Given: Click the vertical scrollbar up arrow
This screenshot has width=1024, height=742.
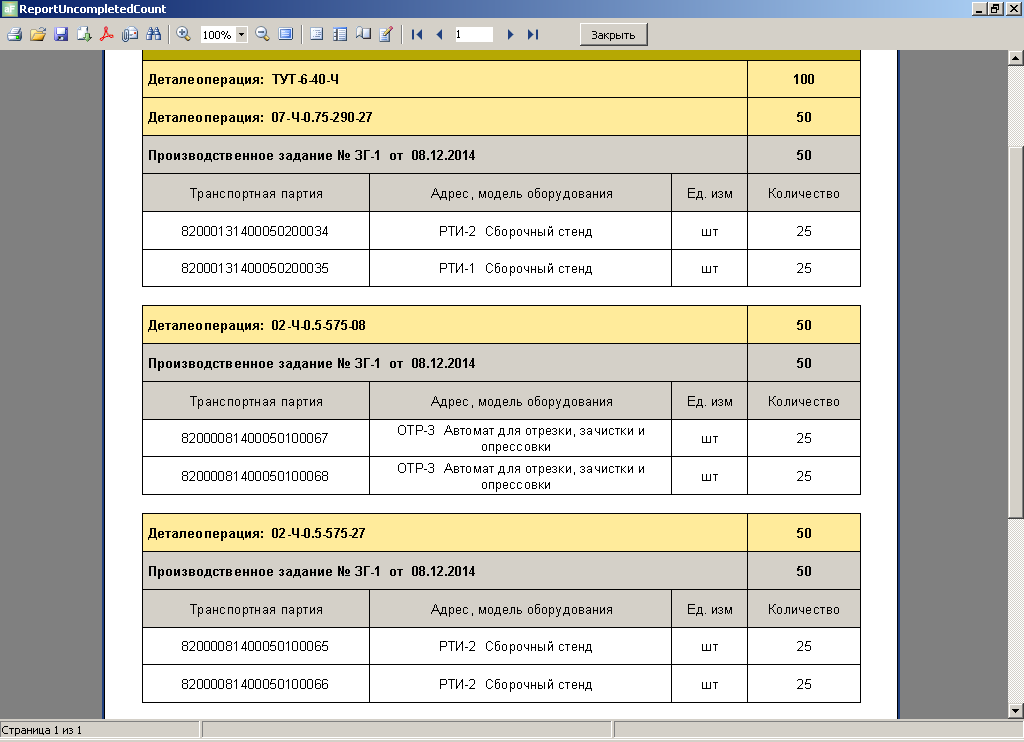Looking at the screenshot, I should tap(1015, 59).
